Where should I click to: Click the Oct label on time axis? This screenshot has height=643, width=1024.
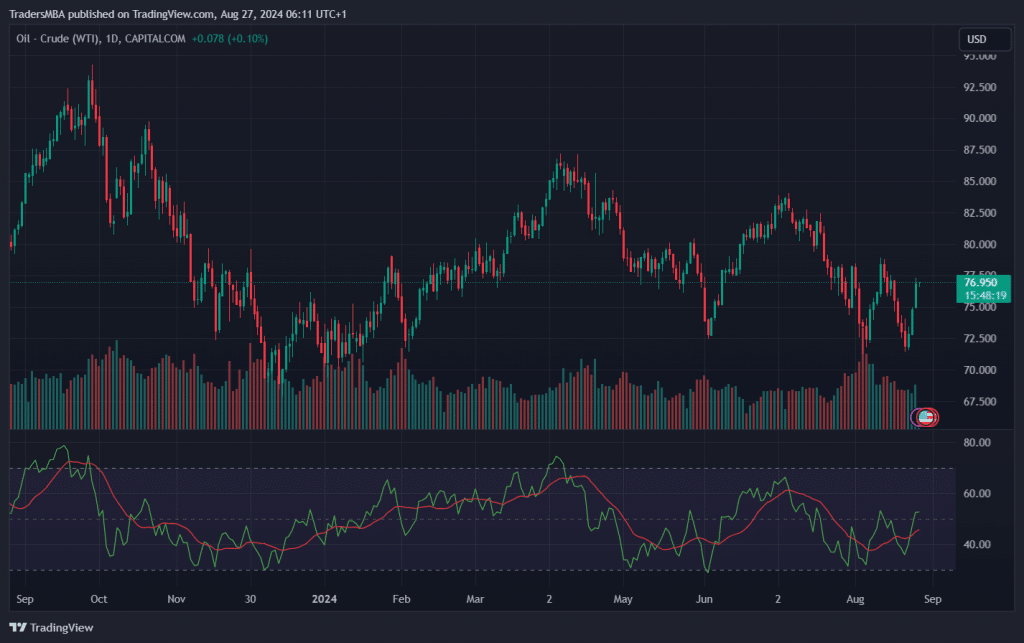pos(98,600)
